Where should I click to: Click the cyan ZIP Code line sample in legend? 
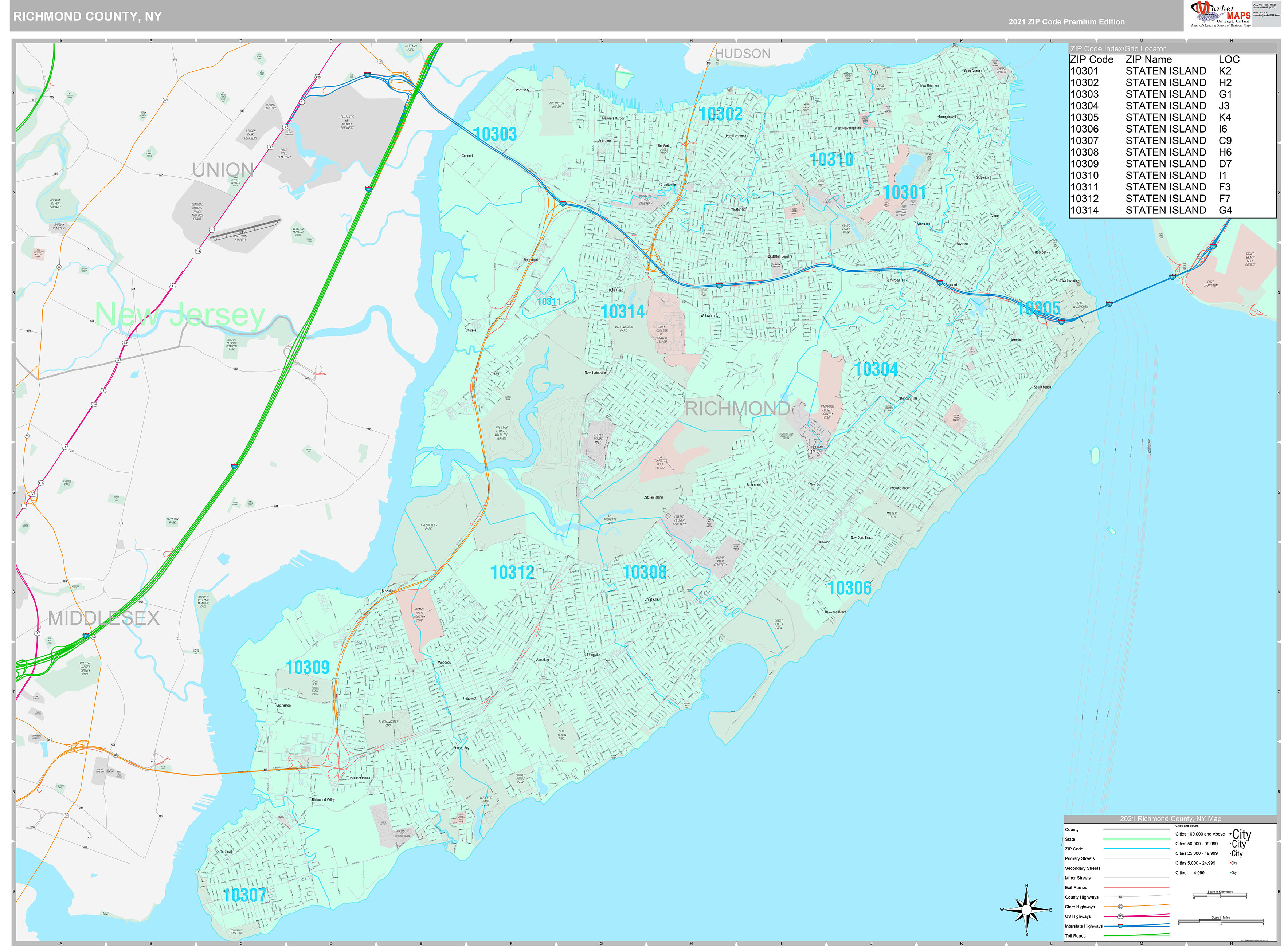pyautogui.click(x=1136, y=849)
